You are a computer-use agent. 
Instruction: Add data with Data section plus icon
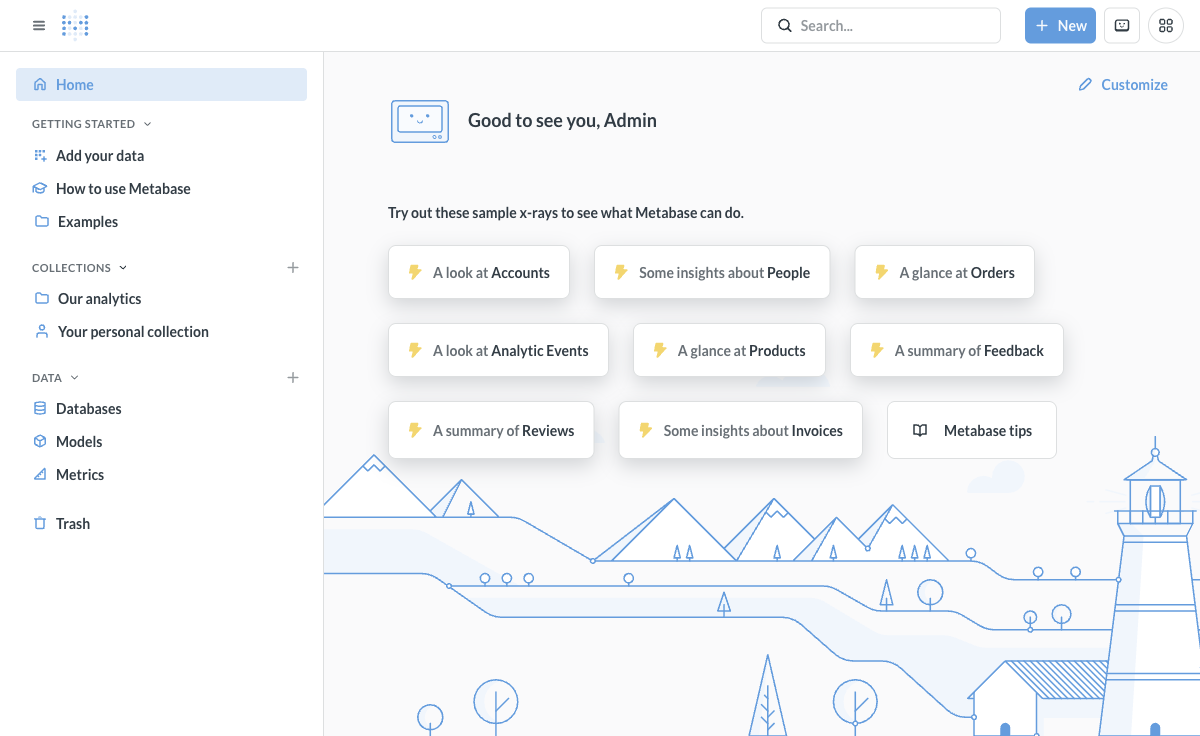coord(293,378)
